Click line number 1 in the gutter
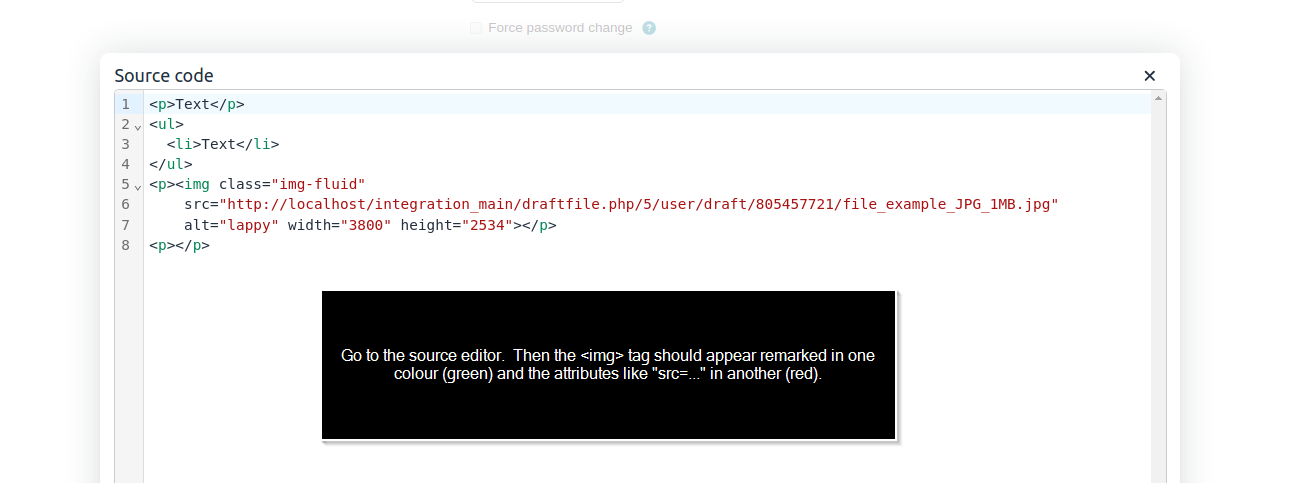The width and height of the screenshot is (1308, 483). click(x=126, y=104)
